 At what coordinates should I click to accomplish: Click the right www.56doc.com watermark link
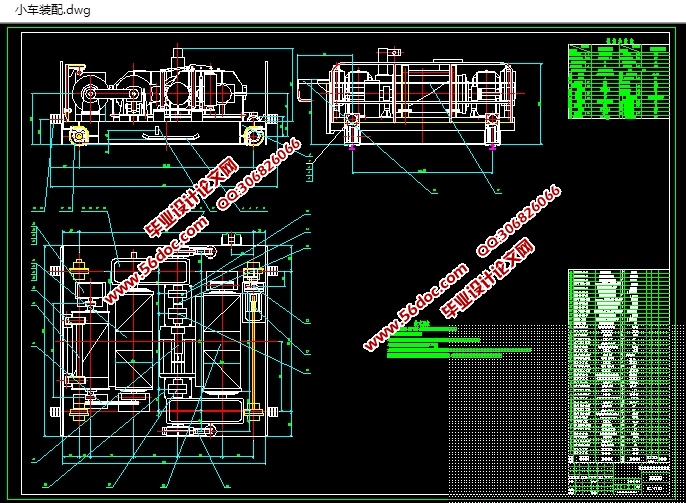click(416, 307)
